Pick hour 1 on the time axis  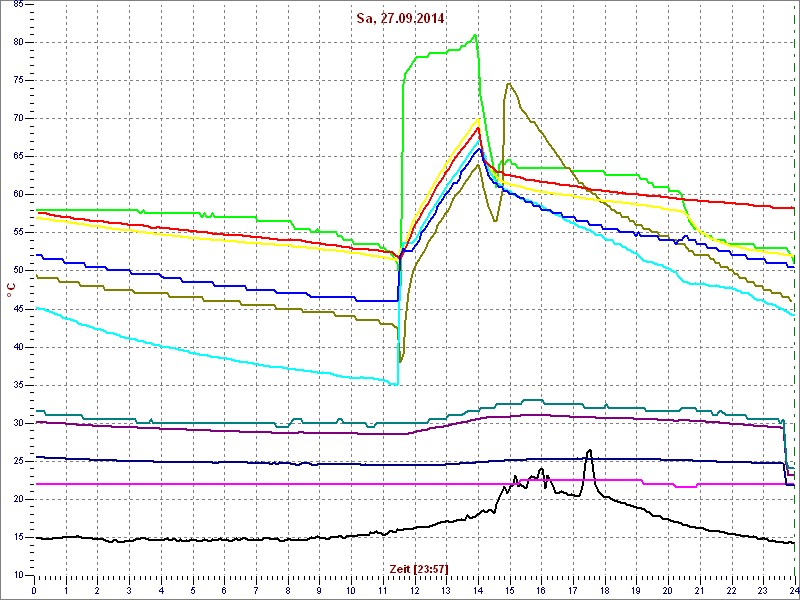(x=66, y=591)
